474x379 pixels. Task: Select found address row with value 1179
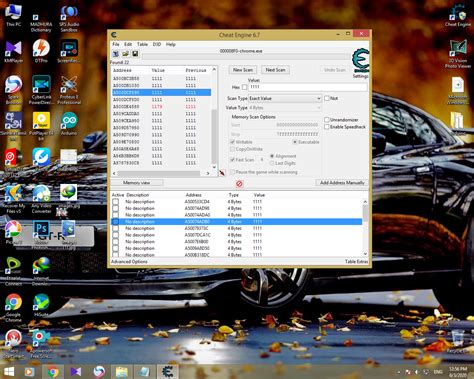point(161,107)
